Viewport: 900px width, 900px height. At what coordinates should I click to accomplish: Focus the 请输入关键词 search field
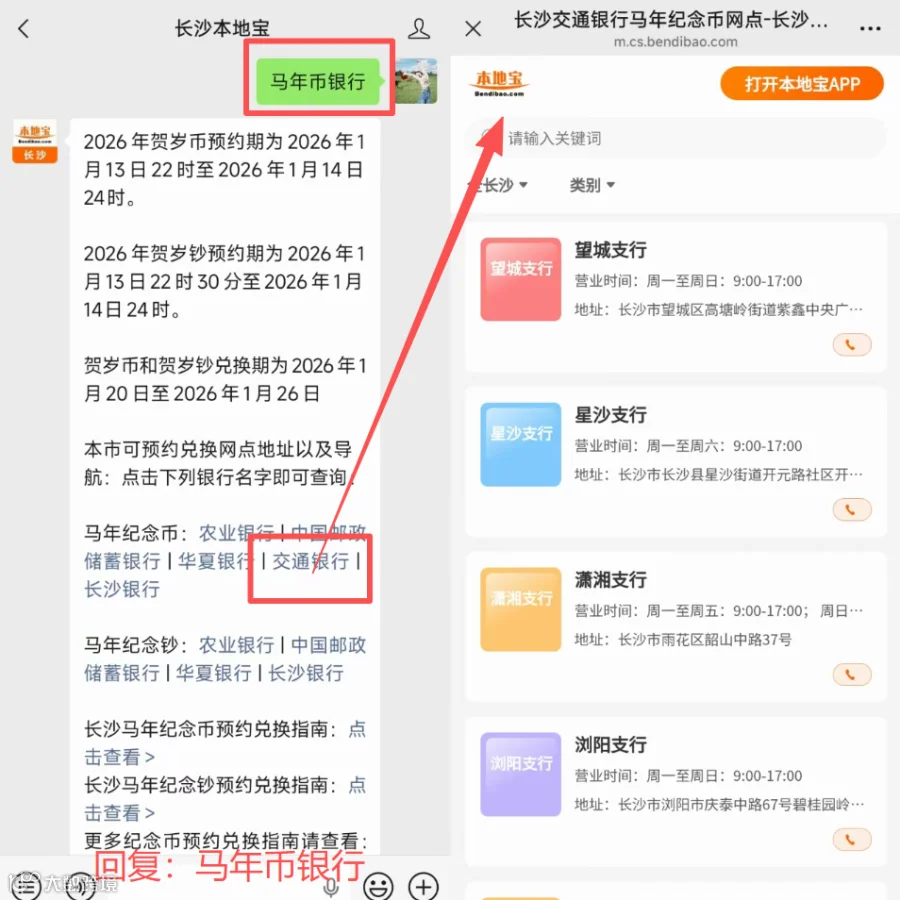coord(676,138)
